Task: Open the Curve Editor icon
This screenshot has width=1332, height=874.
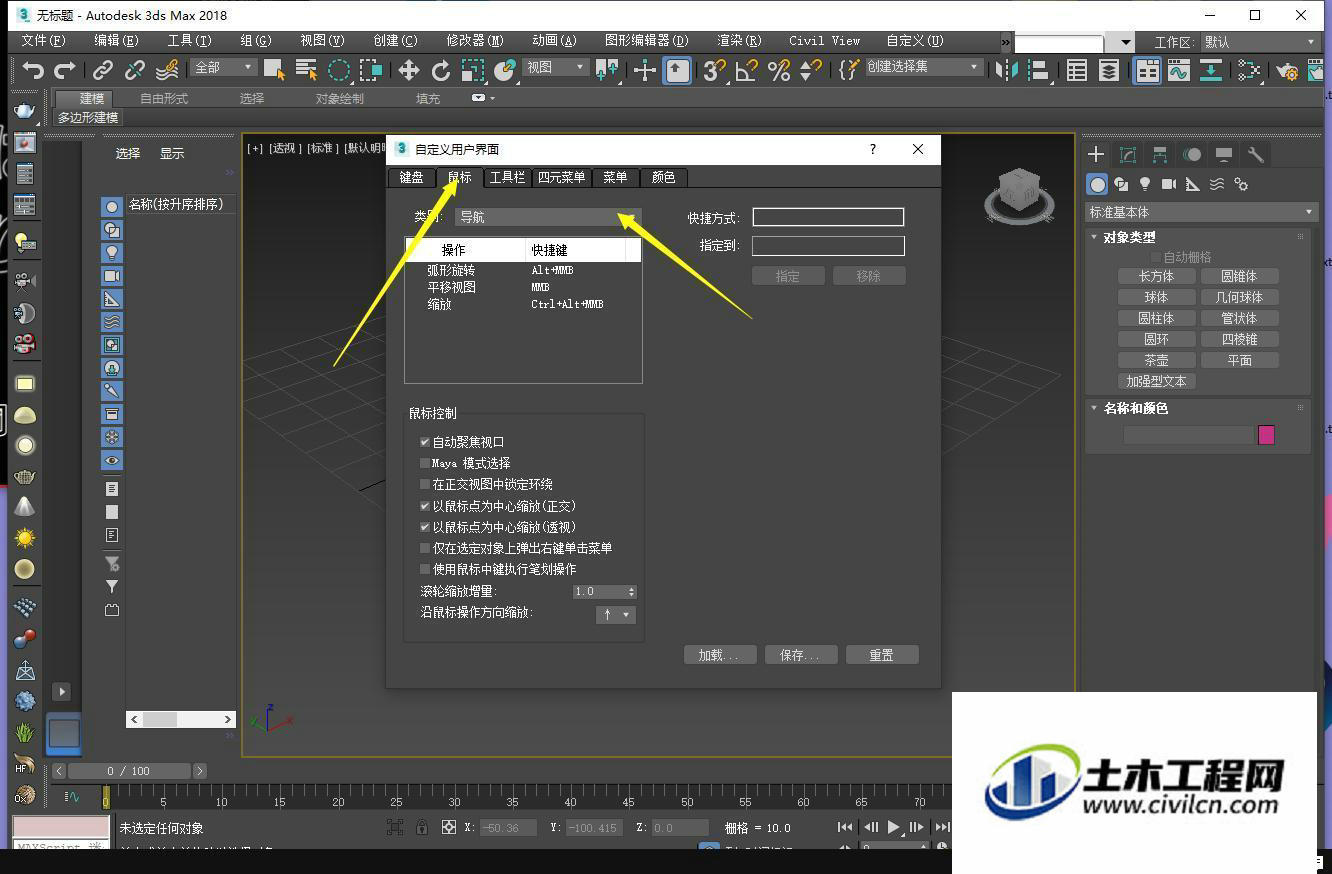Action: tap(1178, 70)
